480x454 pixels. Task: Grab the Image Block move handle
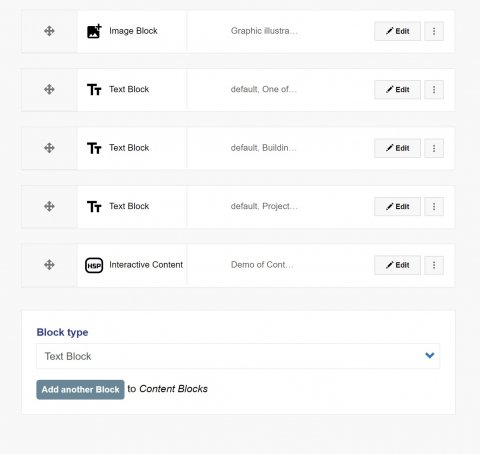[x=49, y=31]
